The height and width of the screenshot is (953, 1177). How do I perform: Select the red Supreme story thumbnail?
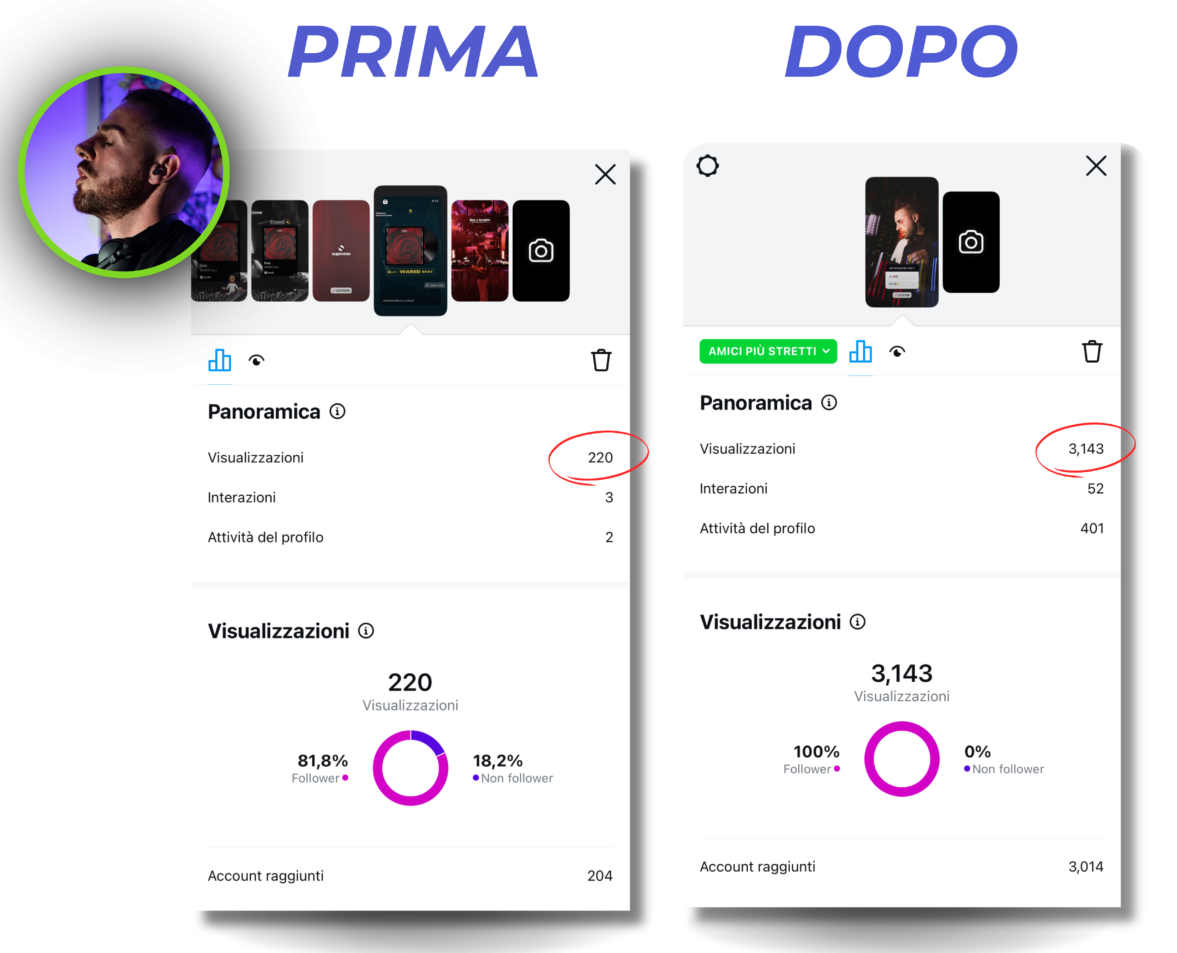[341, 251]
